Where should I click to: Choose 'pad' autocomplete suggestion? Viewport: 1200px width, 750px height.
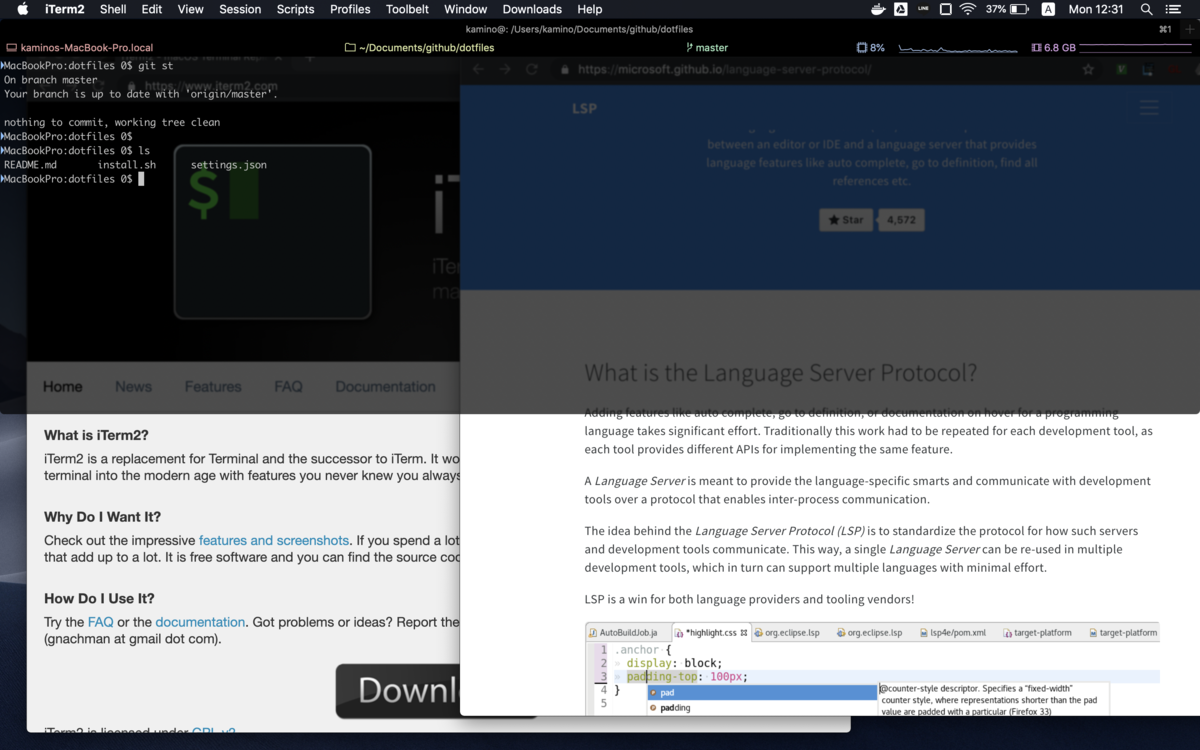coord(762,692)
